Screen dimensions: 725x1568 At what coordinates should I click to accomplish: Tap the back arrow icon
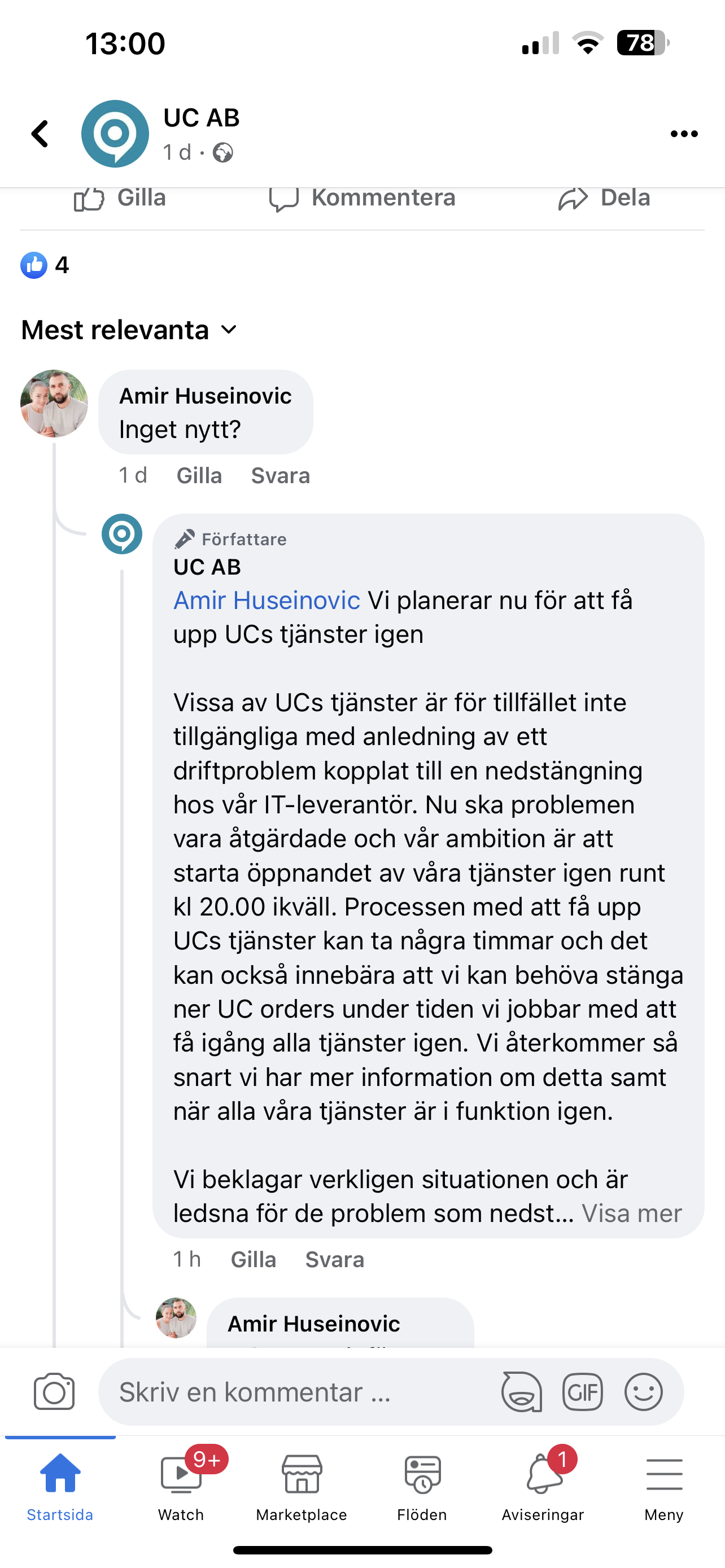pos(40,134)
